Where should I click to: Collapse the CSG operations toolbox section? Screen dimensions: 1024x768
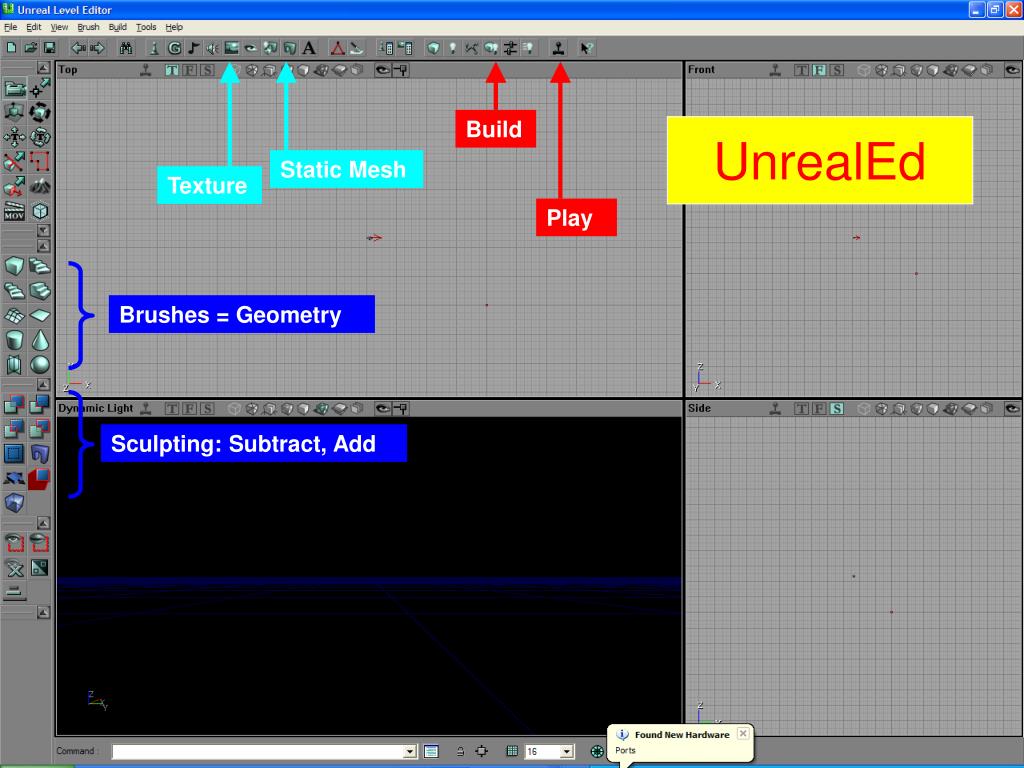43,385
